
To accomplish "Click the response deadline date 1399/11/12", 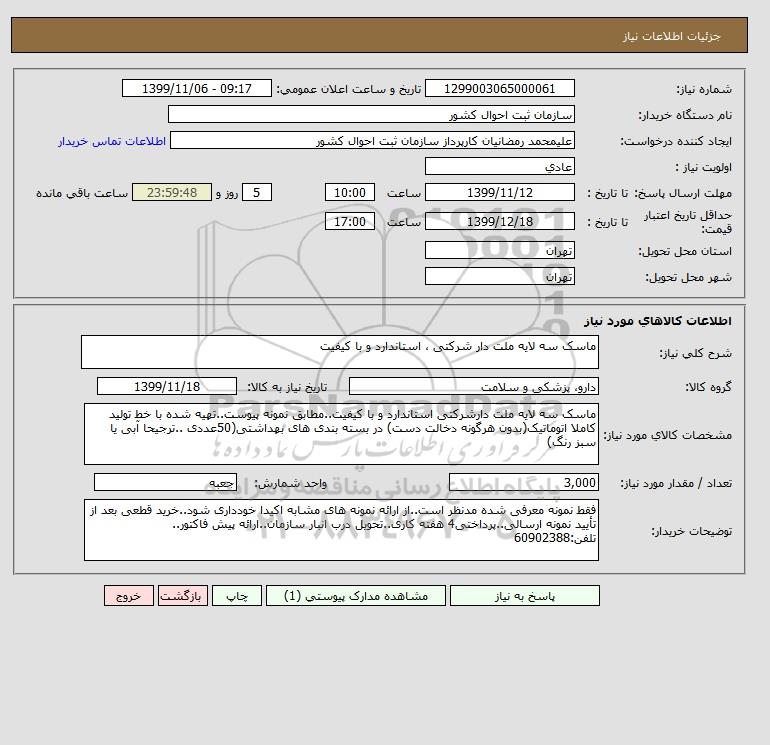I will (499, 193).
